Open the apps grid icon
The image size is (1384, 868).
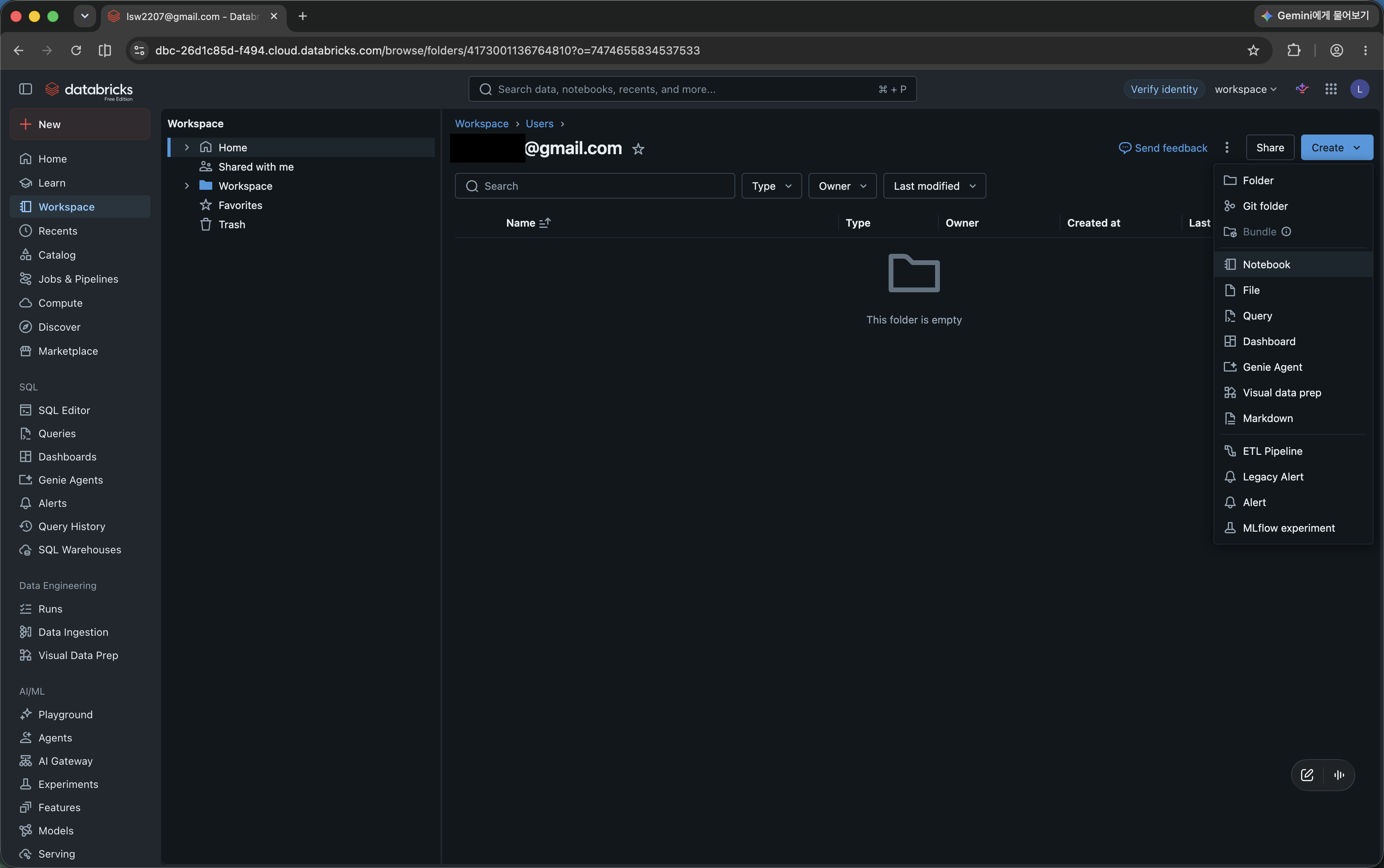(x=1331, y=89)
